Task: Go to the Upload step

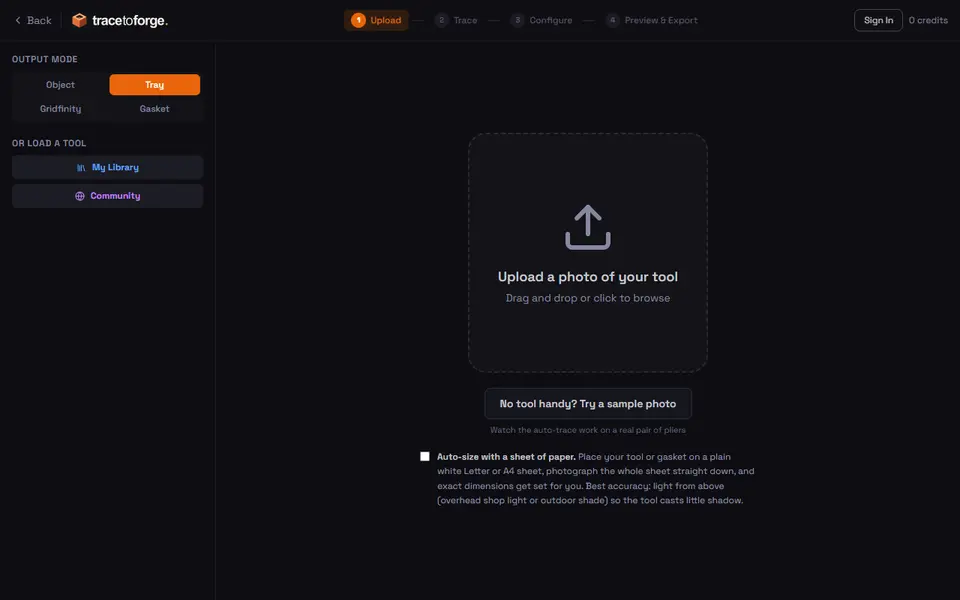Action: coord(376,20)
